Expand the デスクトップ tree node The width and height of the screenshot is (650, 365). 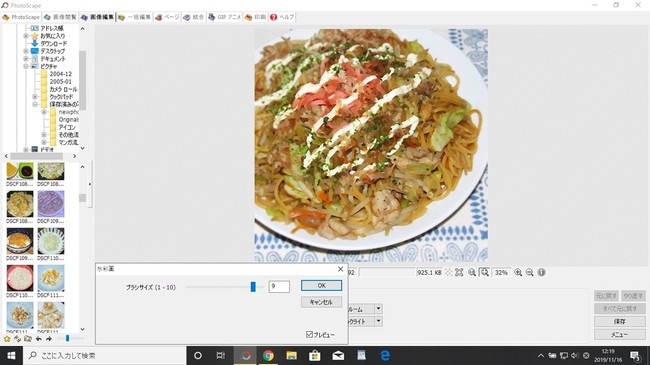26,51
